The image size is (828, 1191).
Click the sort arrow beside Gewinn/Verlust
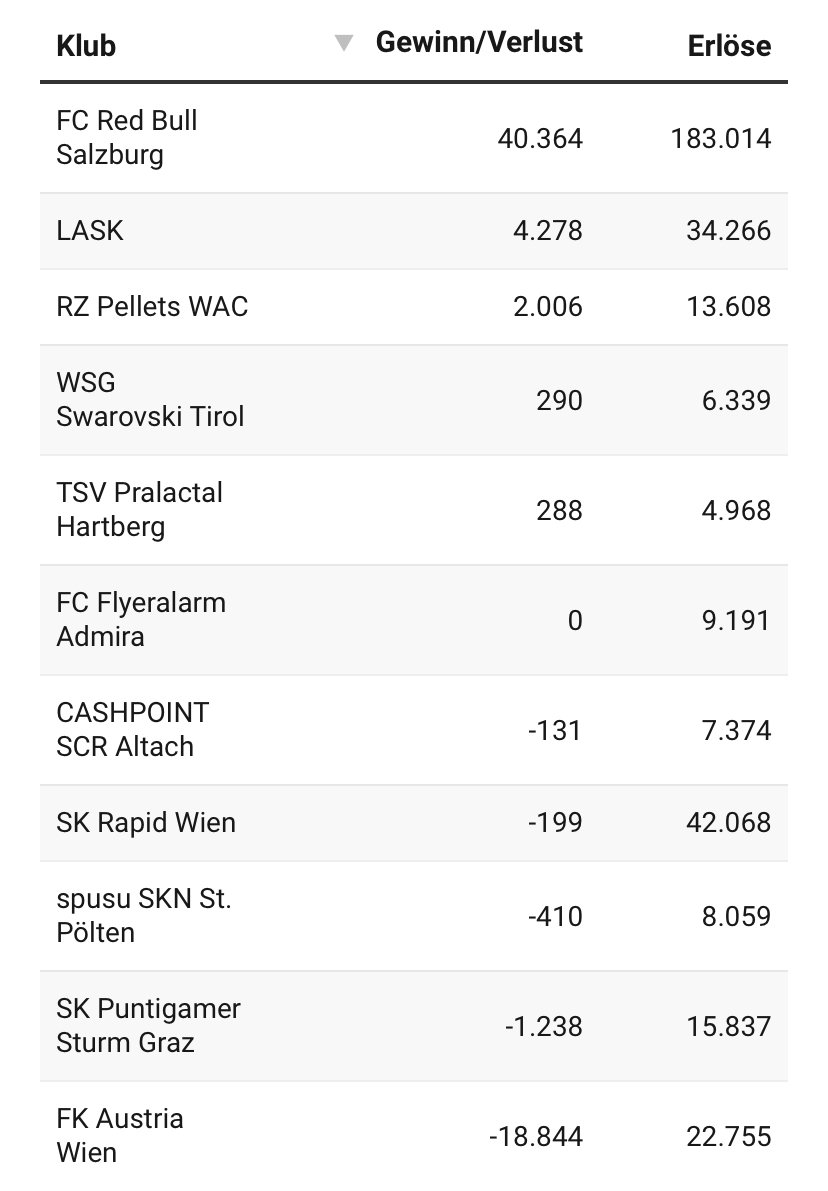(344, 43)
